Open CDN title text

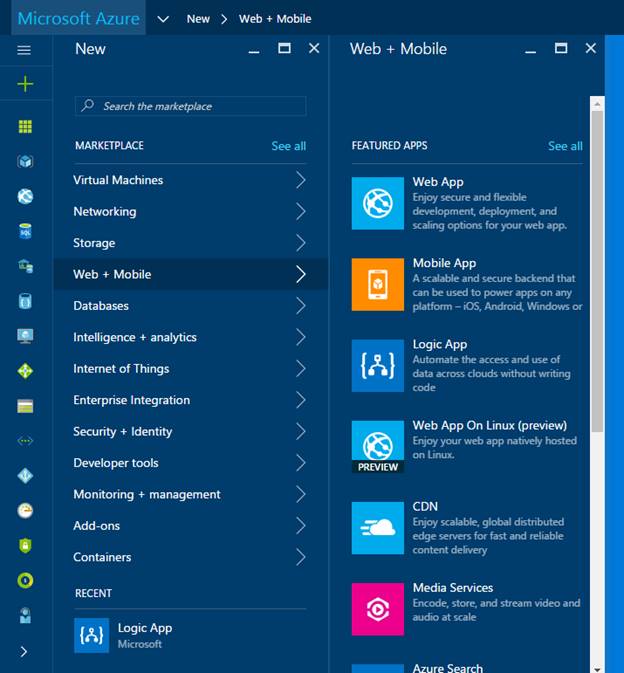pos(425,506)
